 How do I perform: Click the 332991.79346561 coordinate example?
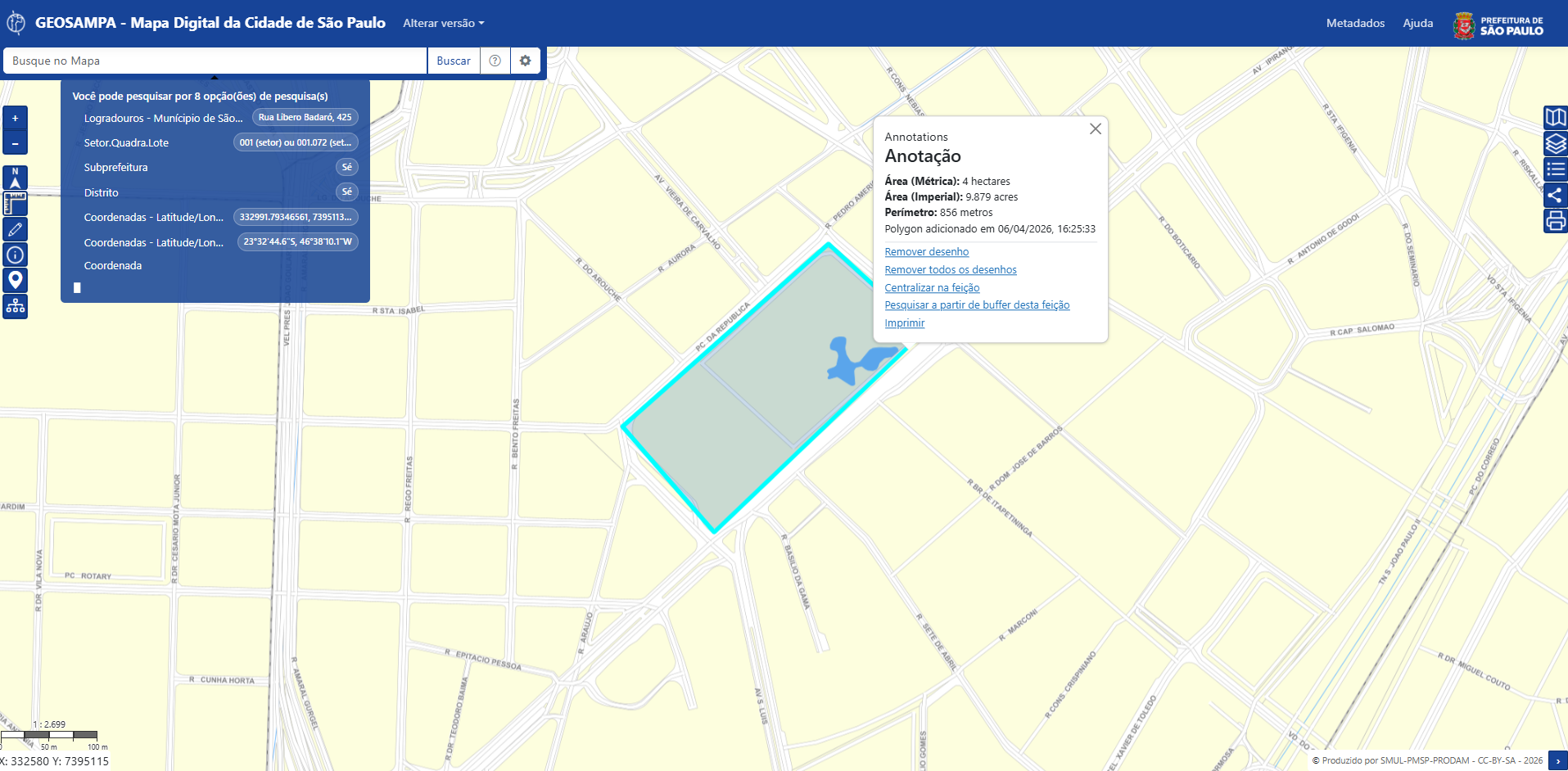[x=296, y=217]
